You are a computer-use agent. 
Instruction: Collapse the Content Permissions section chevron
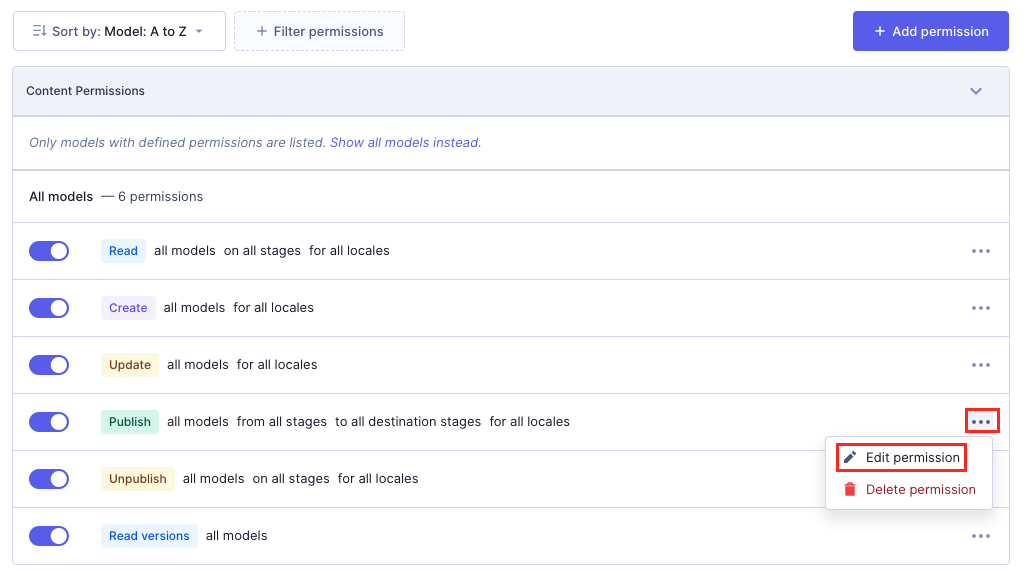[976, 91]
